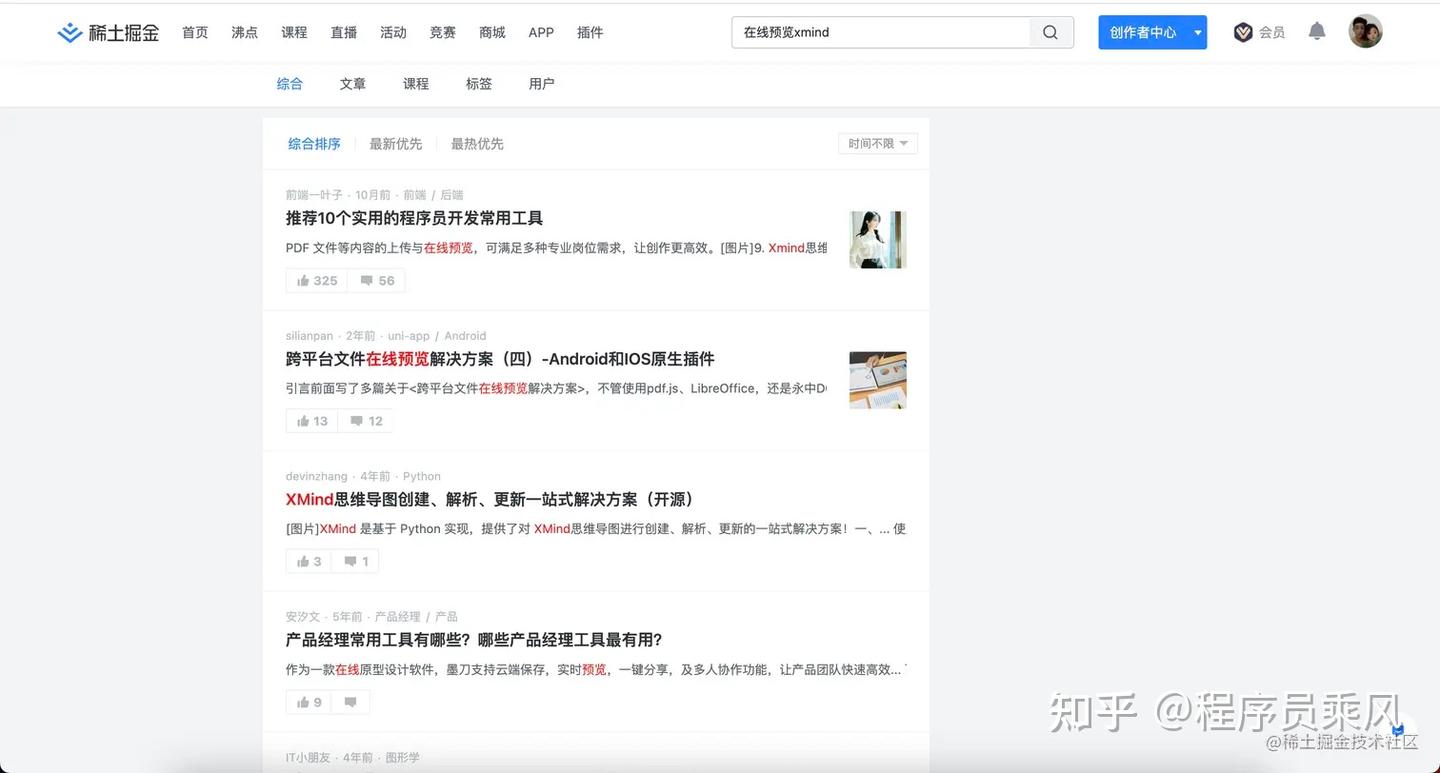
Task: Open search by clicking the magnifier icon
Action: click(x=1049, y=32)
